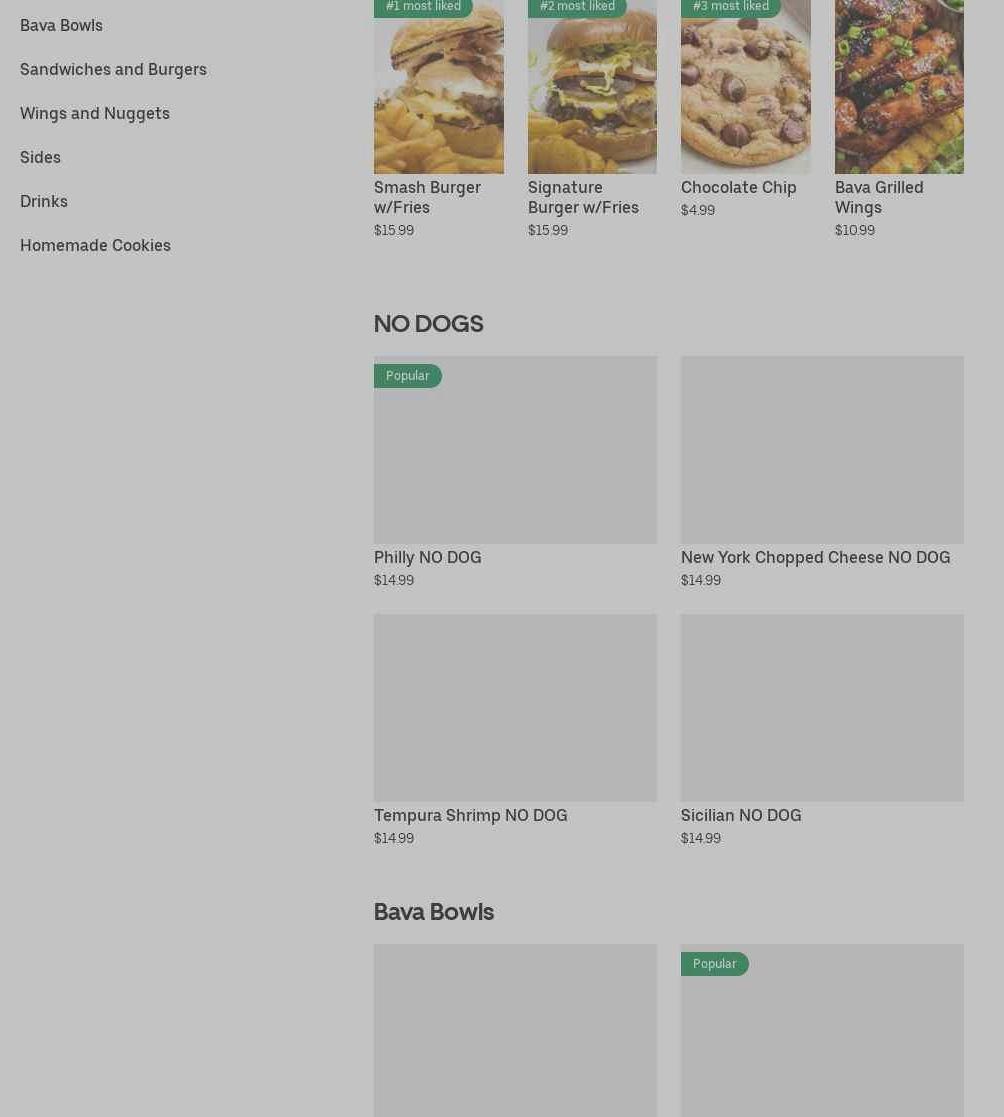Image resolution: width=1004 pixels, height=1117 pixels.
Task: Select Homemade Cookies category
Action: click(x=95, y=246)
